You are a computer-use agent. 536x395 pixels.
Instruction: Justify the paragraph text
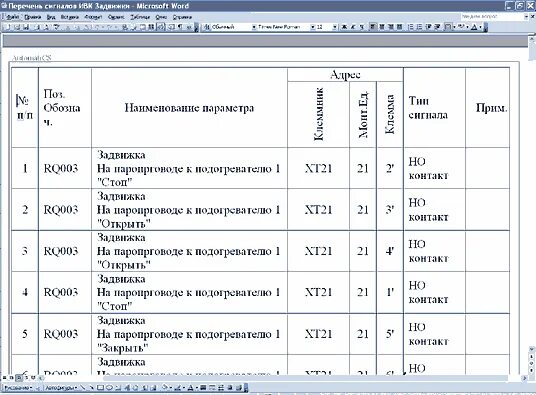click(399, 27)
